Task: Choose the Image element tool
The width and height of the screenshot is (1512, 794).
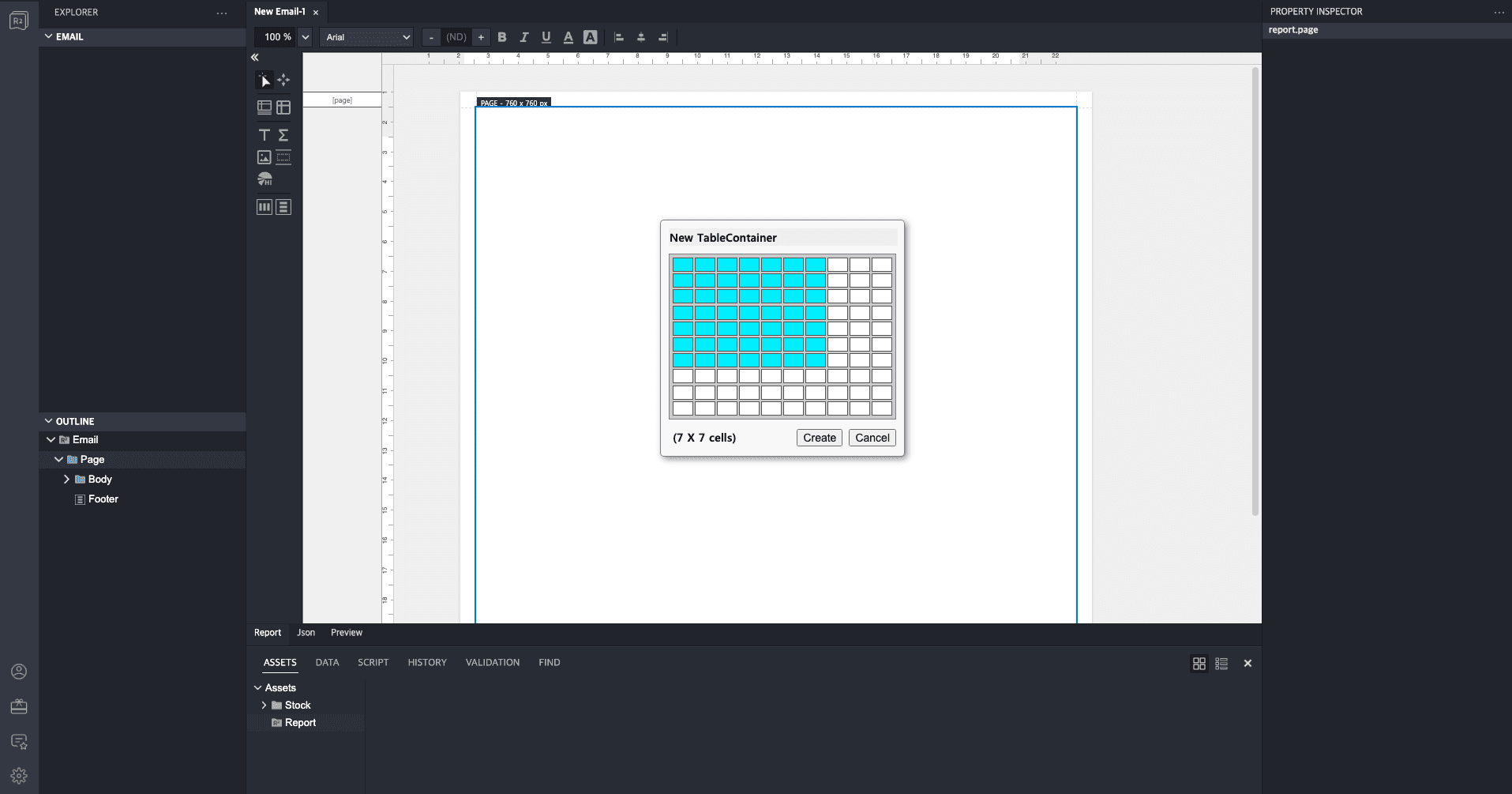Action: click(265, 157)
